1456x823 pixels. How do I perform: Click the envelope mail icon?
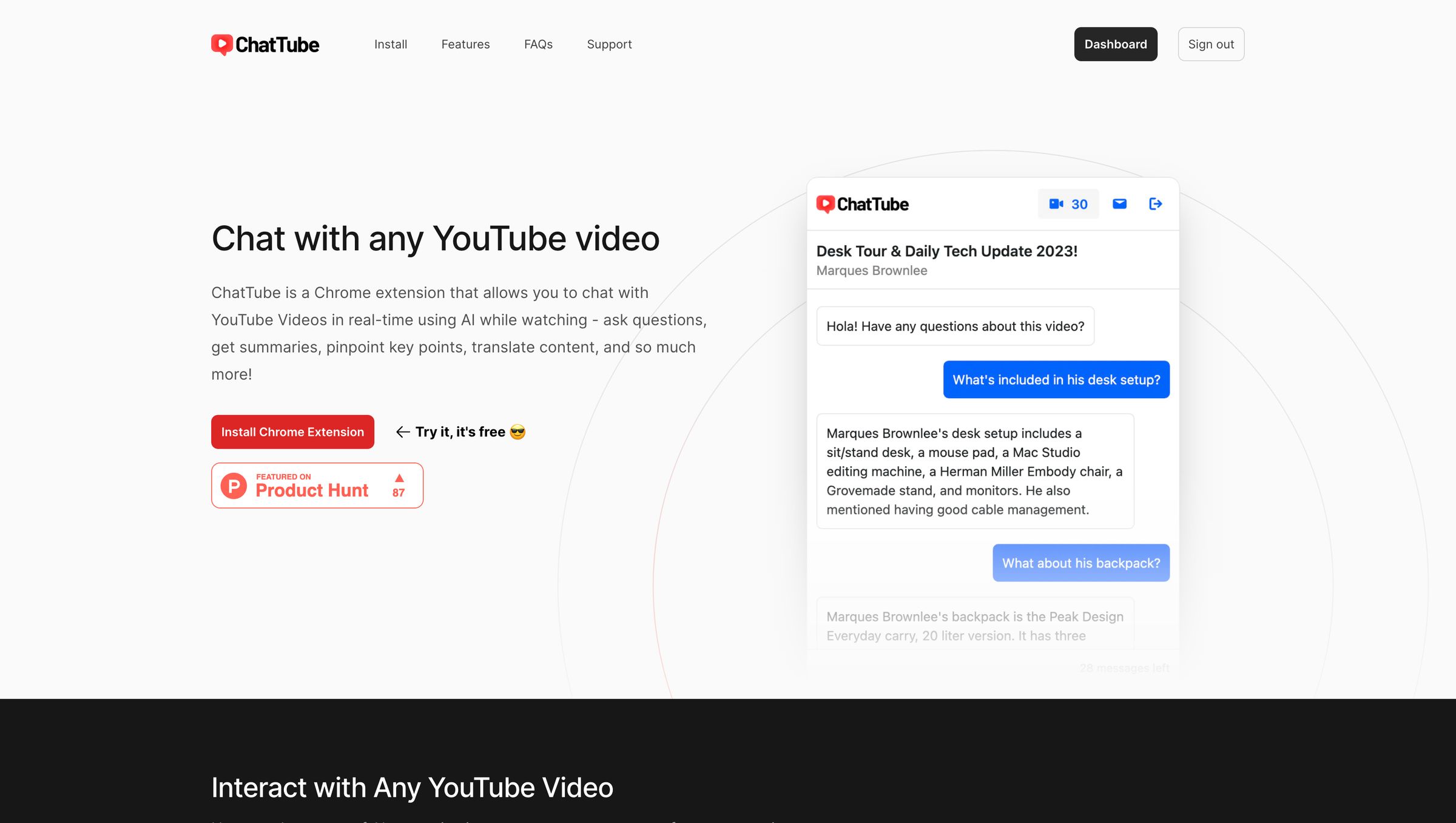pos(1119,204)
